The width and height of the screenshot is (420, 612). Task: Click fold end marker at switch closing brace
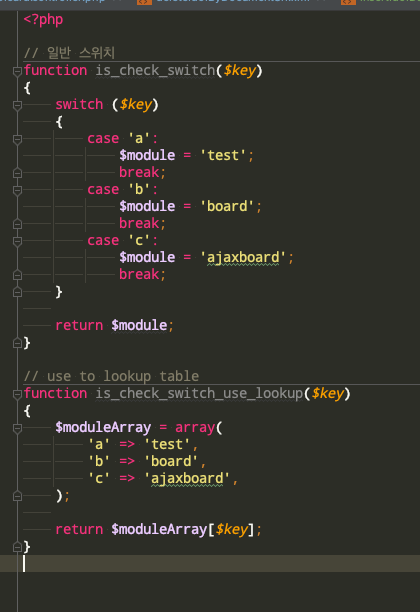(17, 292)
